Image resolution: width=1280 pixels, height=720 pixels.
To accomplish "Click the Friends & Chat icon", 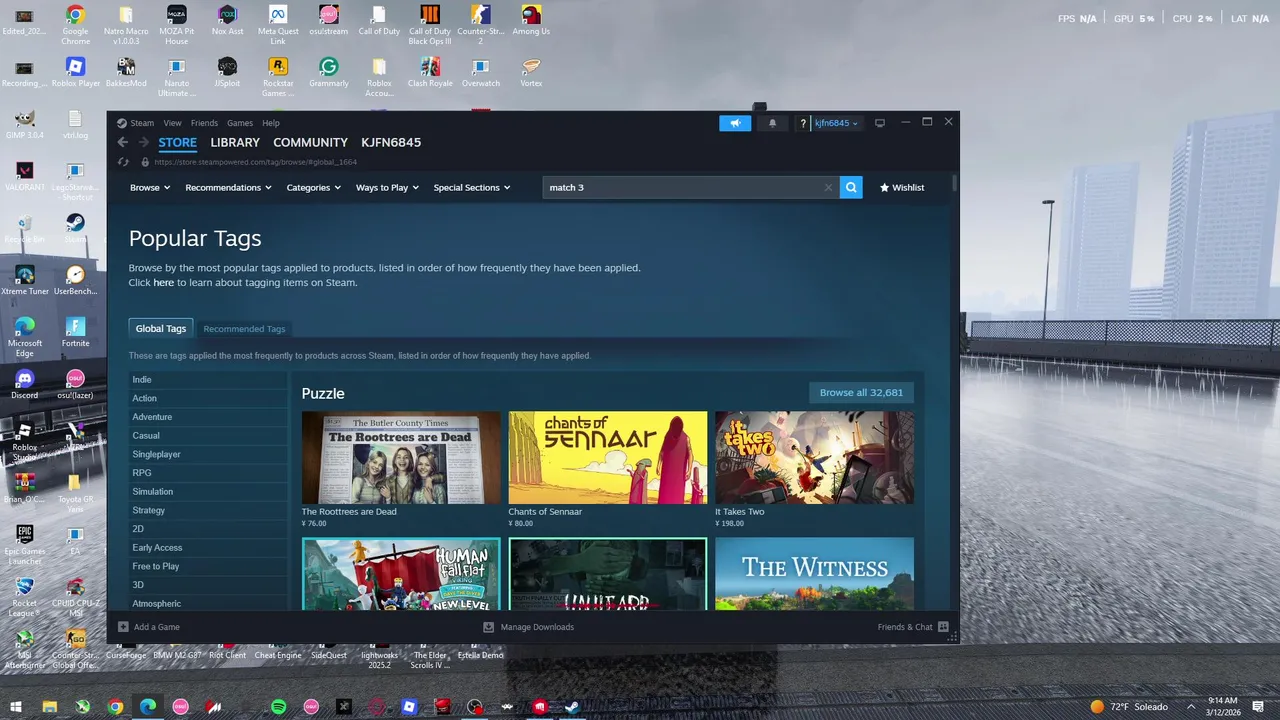I will point(943,627).
